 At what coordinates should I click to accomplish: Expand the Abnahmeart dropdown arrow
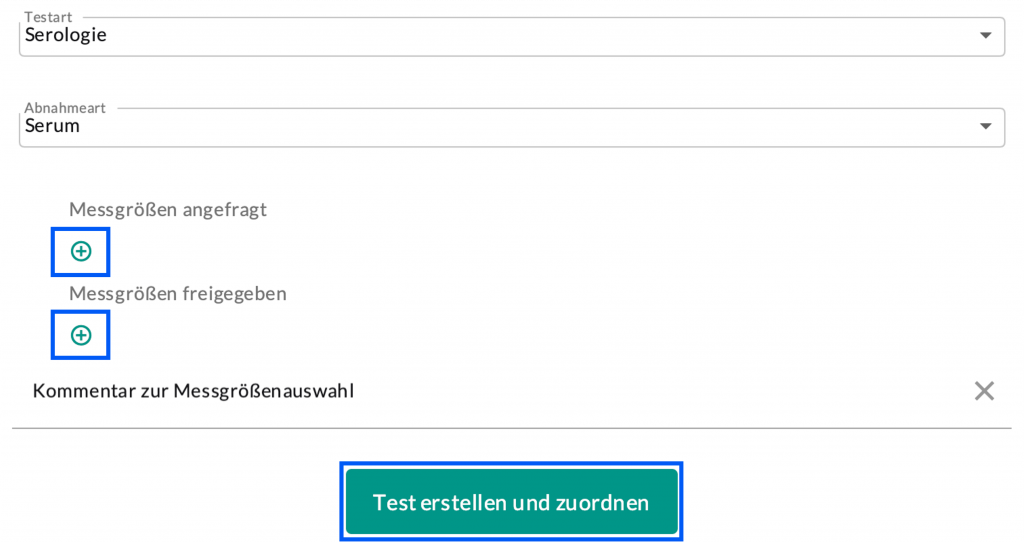(986, 127)
